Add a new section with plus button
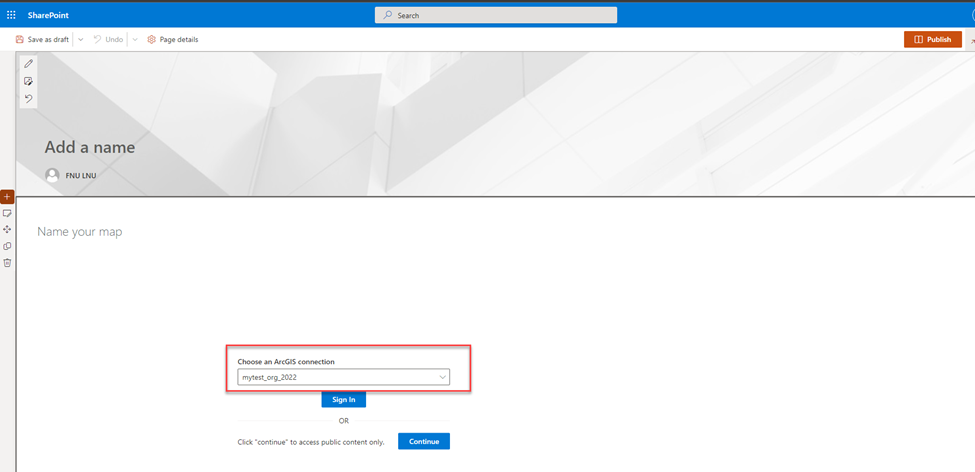 click(7, 197)
